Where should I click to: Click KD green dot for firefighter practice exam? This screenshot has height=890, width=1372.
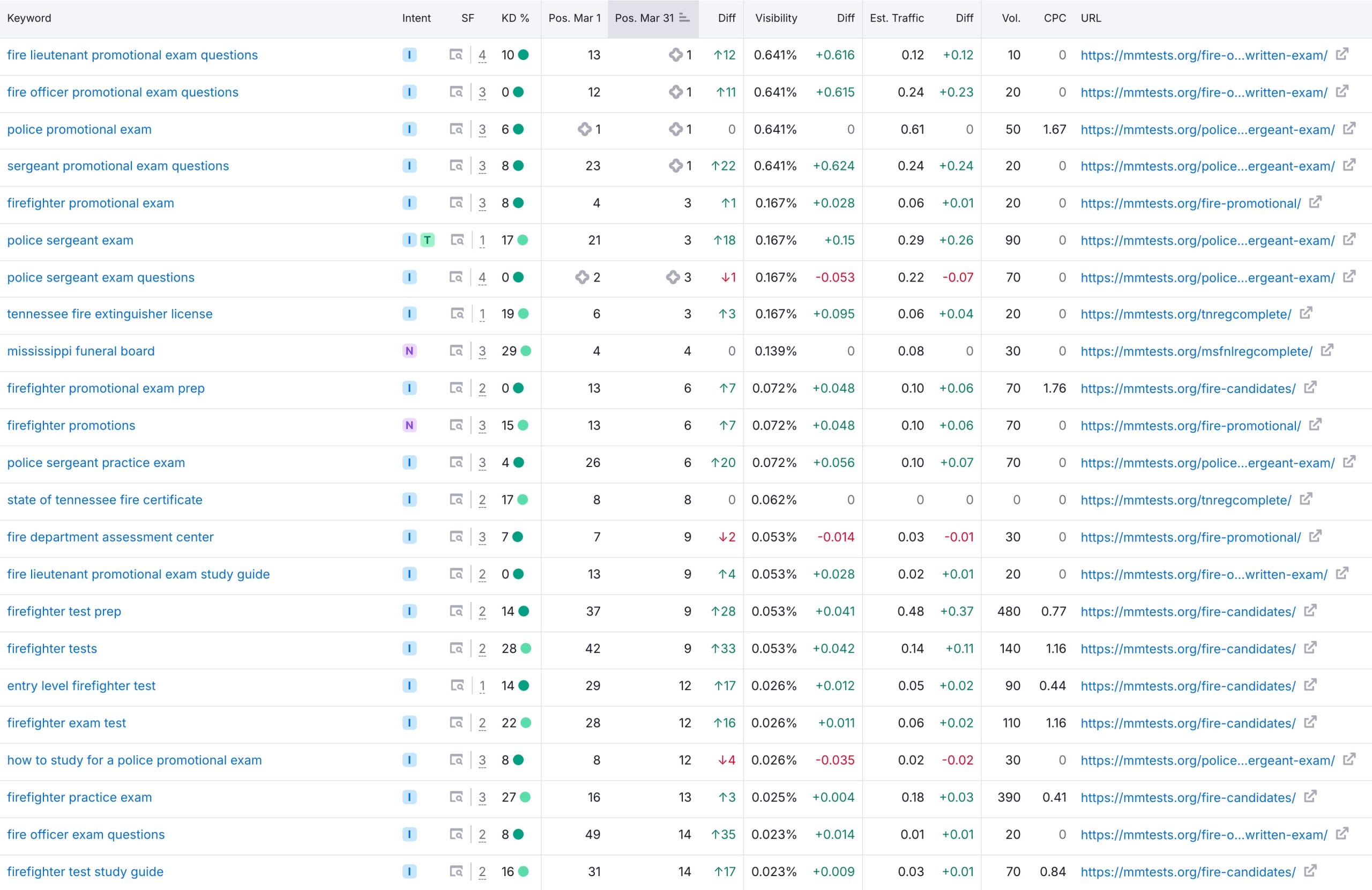click(525, 797)
